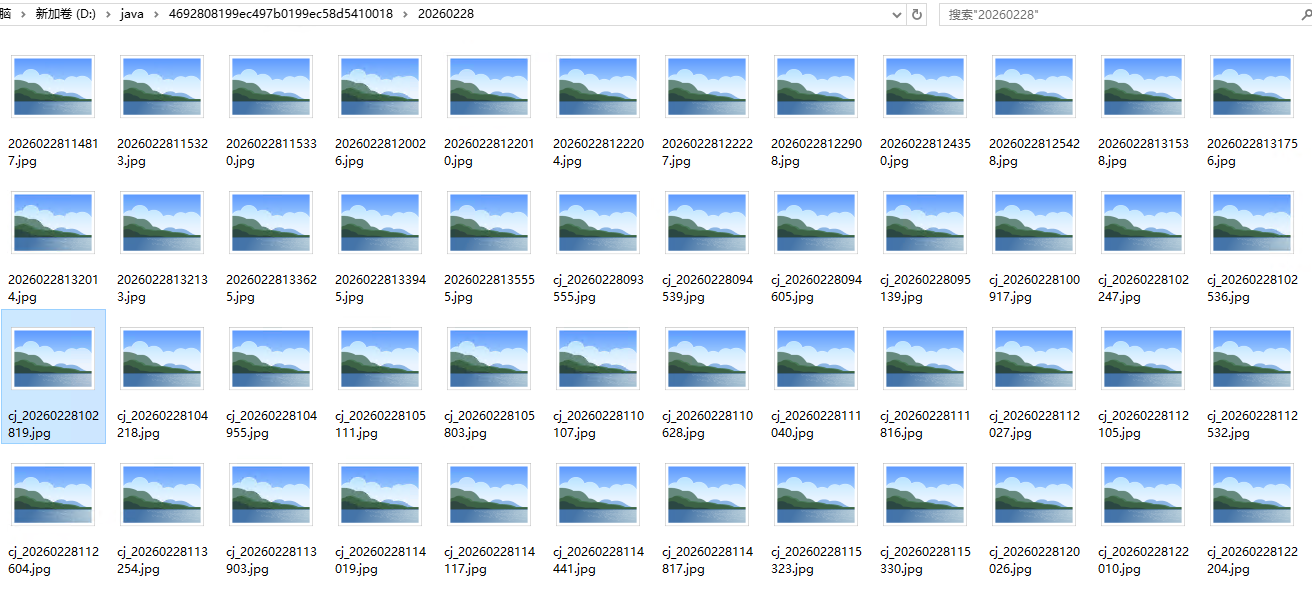Viewport: 1312px width, 590px height.
Task: Expand chevron before the 20260228 breadcrumb
Action: [x=406, y=14]
